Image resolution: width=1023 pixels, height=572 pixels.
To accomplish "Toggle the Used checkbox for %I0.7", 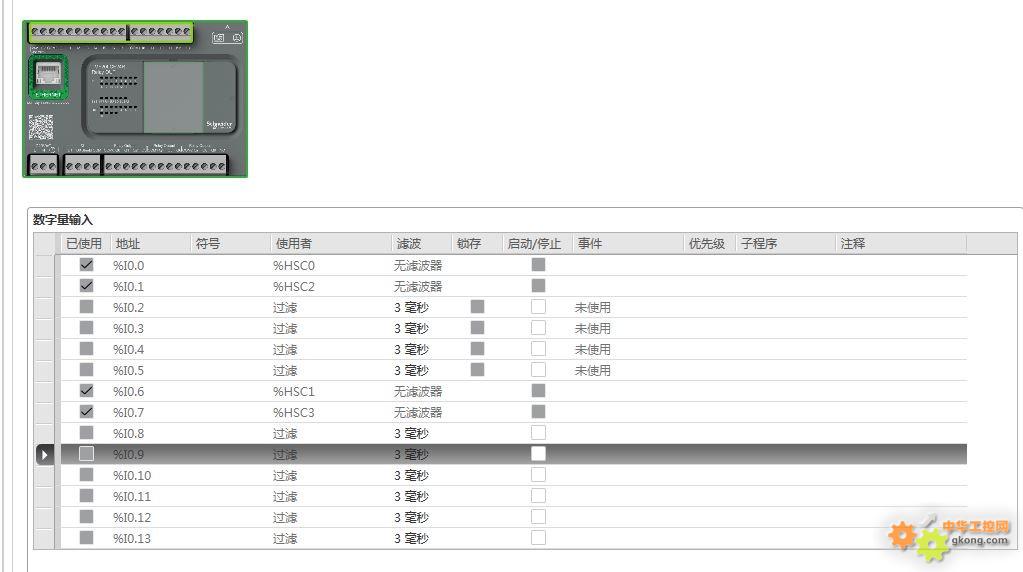I will click(x=86, y=412).
